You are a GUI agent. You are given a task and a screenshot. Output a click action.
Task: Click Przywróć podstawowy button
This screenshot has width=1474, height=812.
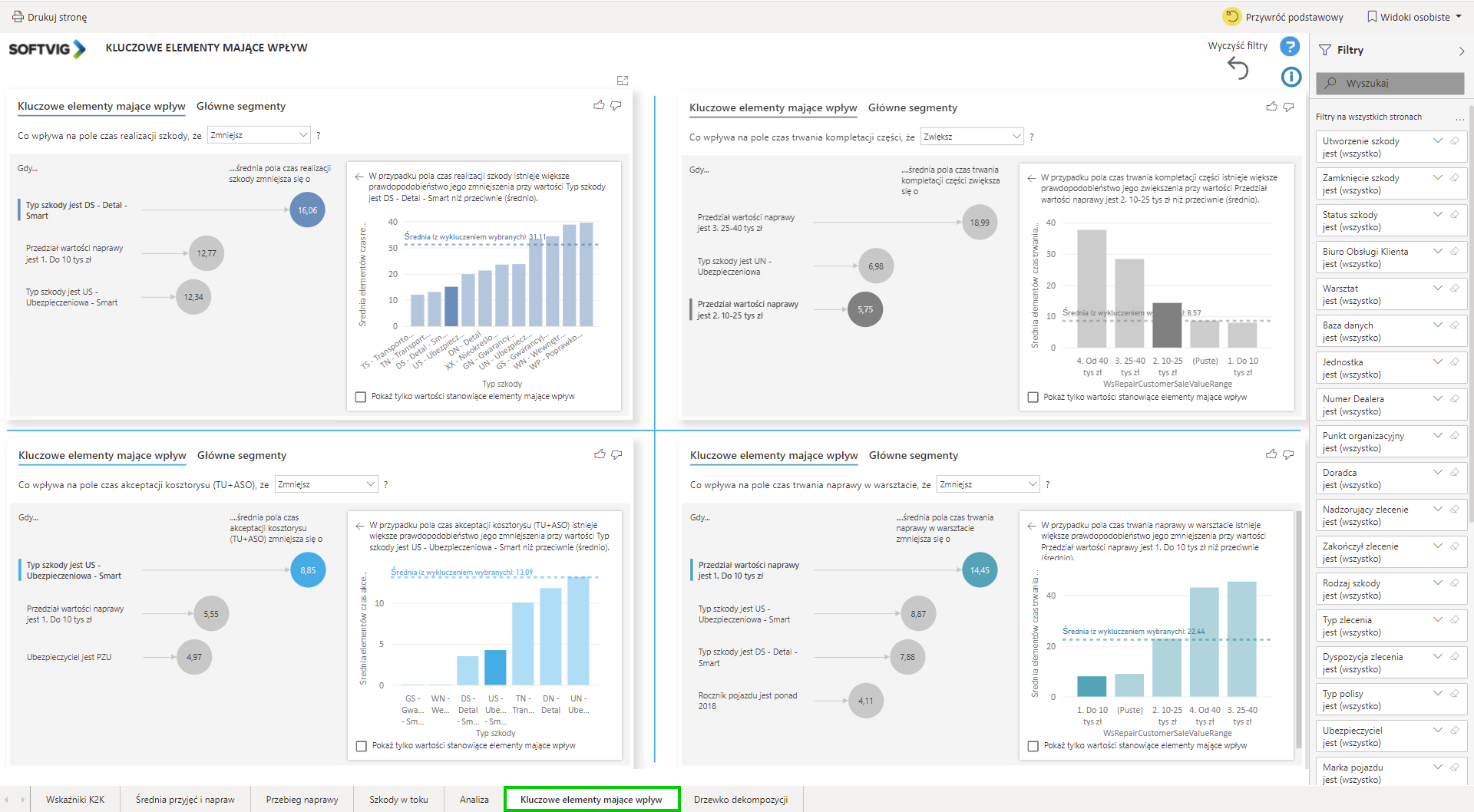[1283, 17]
